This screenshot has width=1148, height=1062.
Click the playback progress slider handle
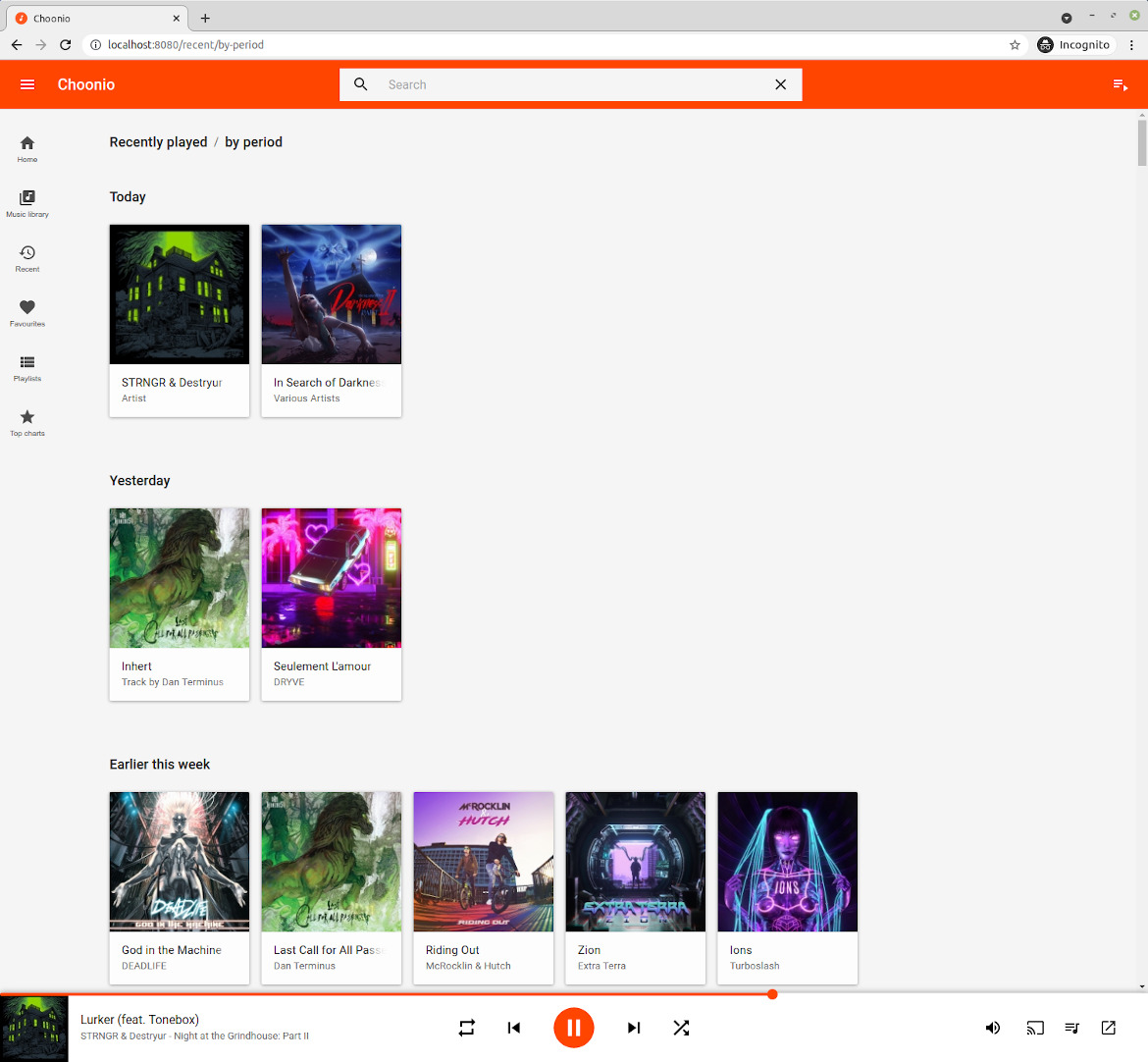point(772,994)
